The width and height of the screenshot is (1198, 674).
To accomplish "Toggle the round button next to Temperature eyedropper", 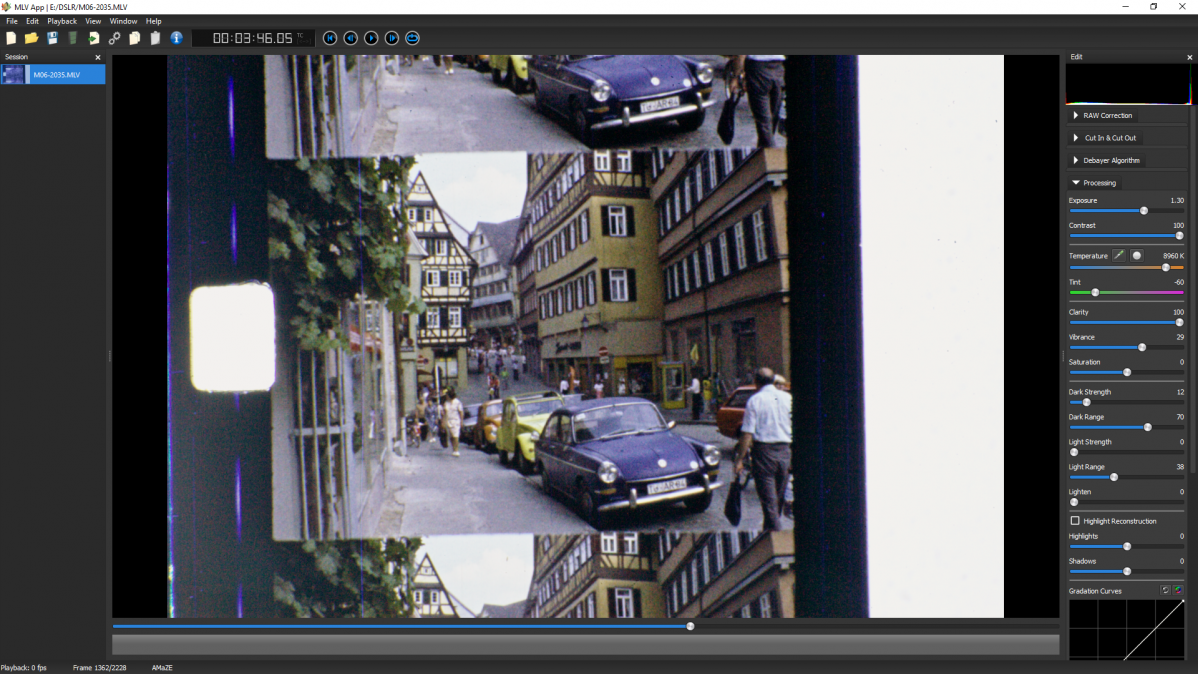I will [1137, 255].
